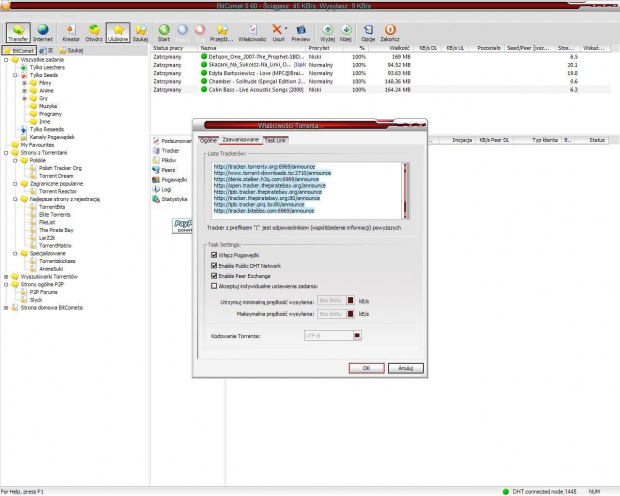Click the Zakończ power icon
The width and height of the screenshot is (620, 496).
[x=390, y=32]
